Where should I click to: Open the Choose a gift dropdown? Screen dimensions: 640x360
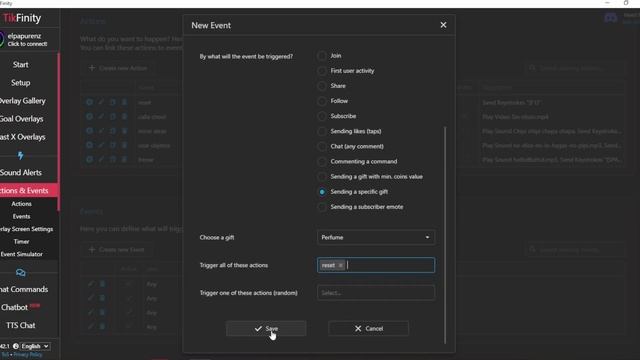click(x=376, y=237)
